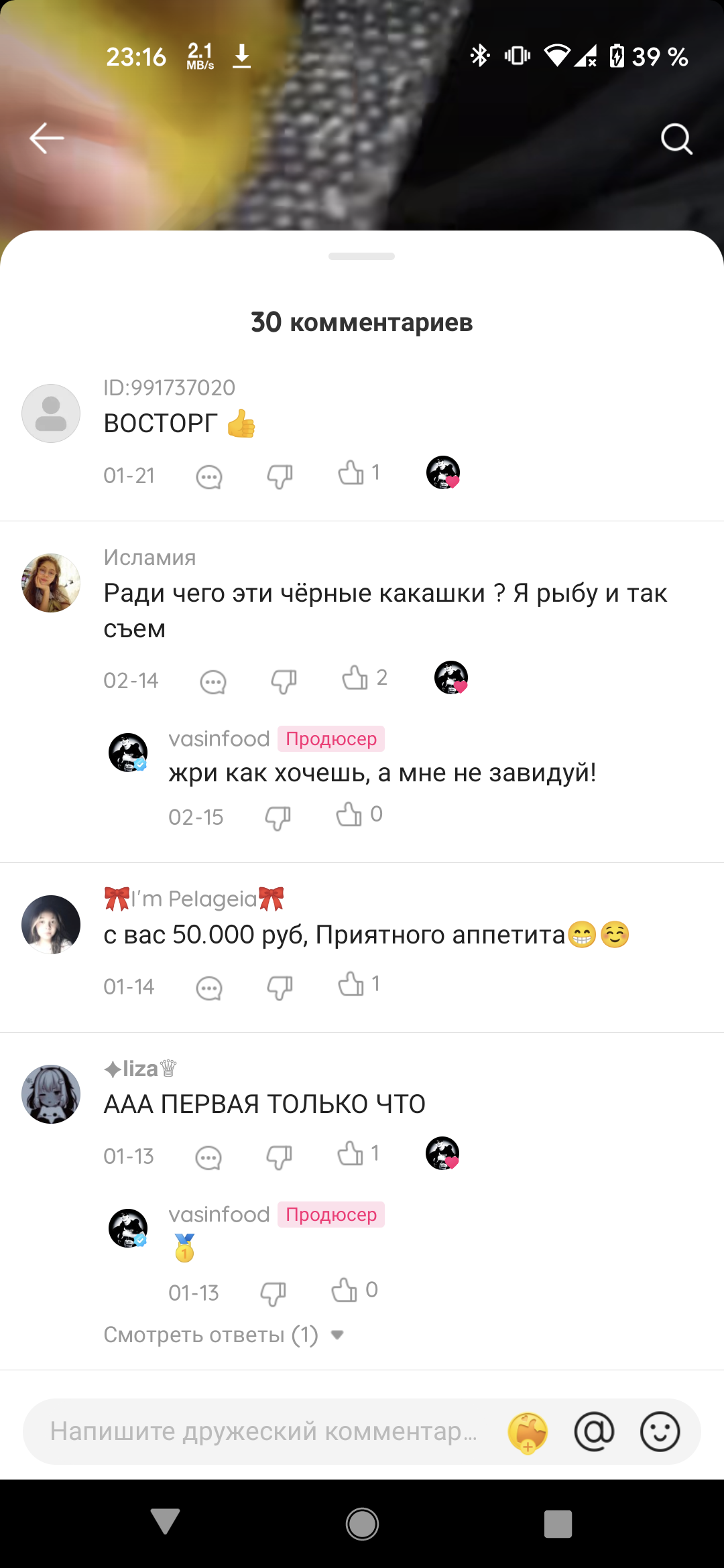Dislike Исламия's comment about рыбу
This screenshot has width=724, height=1568.
point(284,681)
